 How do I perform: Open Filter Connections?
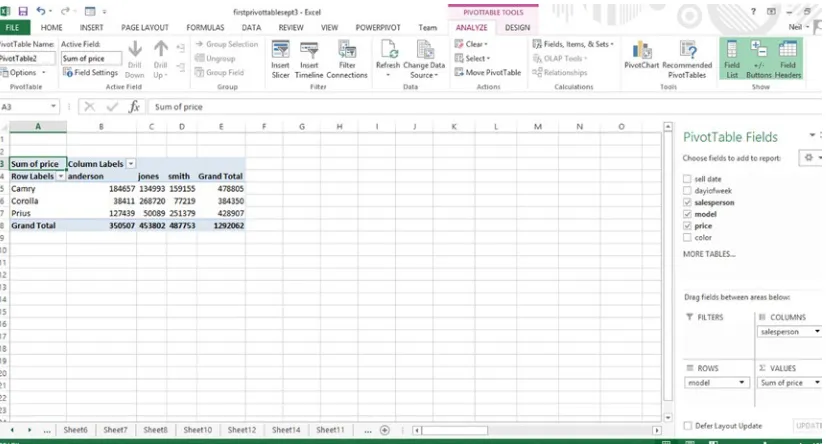point(347,60)
